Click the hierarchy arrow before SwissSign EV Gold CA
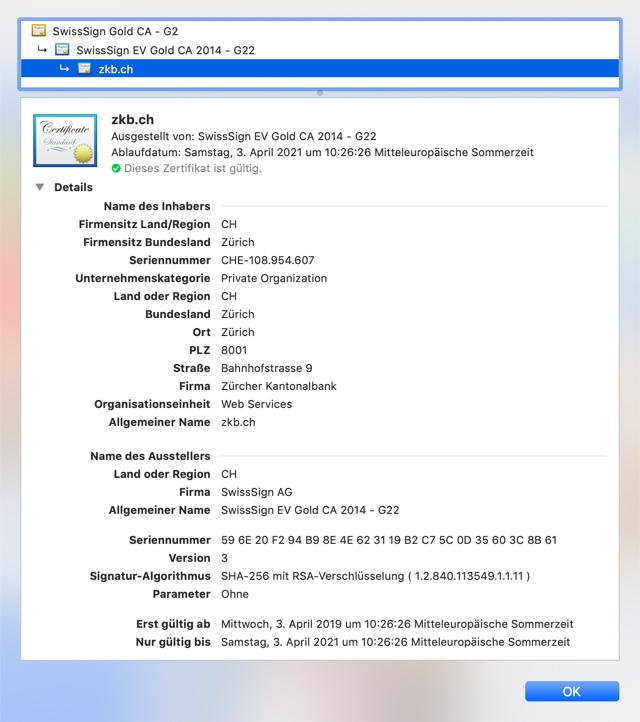The image size is (640, 722). pyautogui.click(x=42, y=49)
